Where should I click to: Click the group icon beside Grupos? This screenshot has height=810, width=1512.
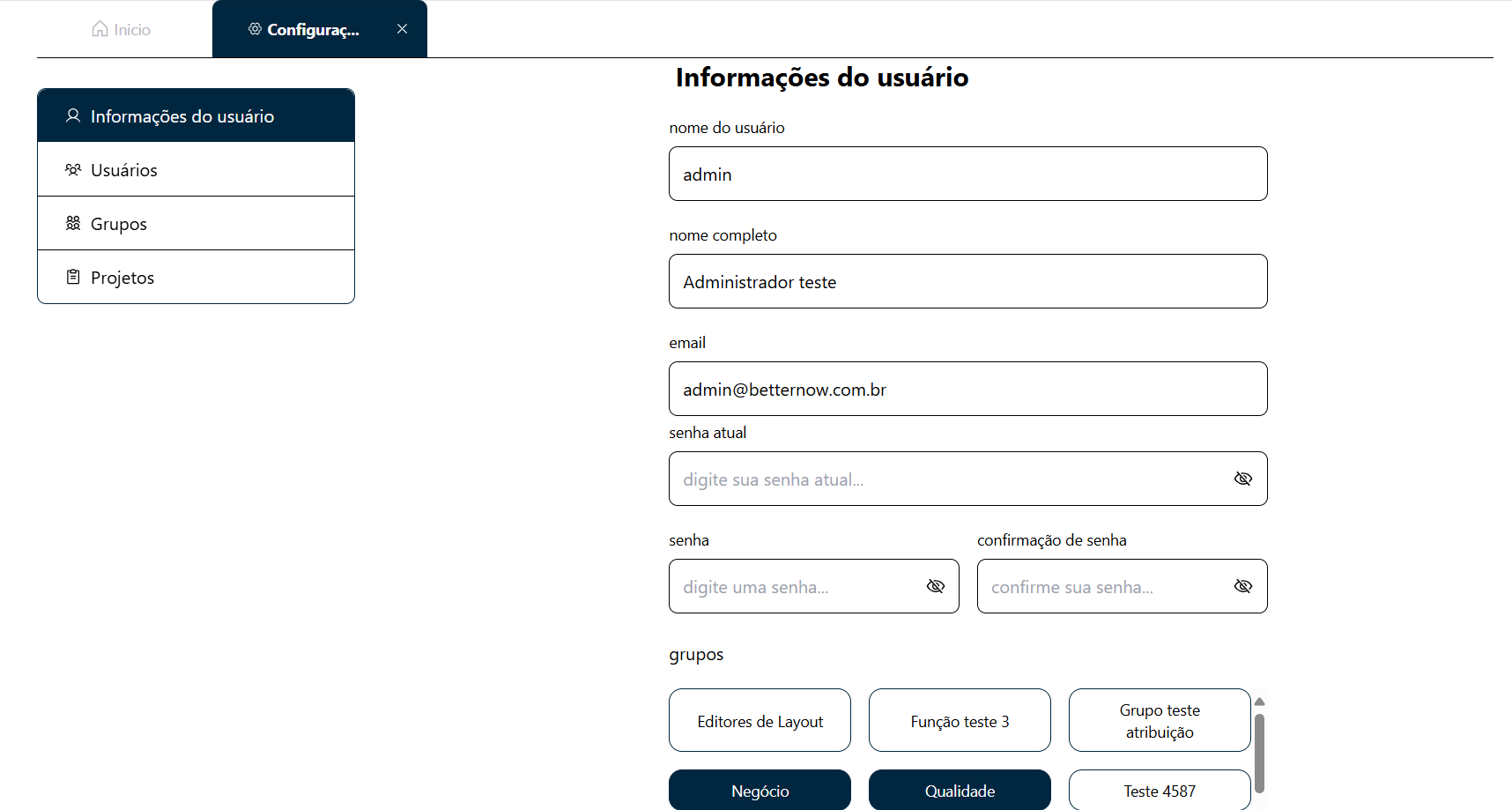[x=73, y=223]
